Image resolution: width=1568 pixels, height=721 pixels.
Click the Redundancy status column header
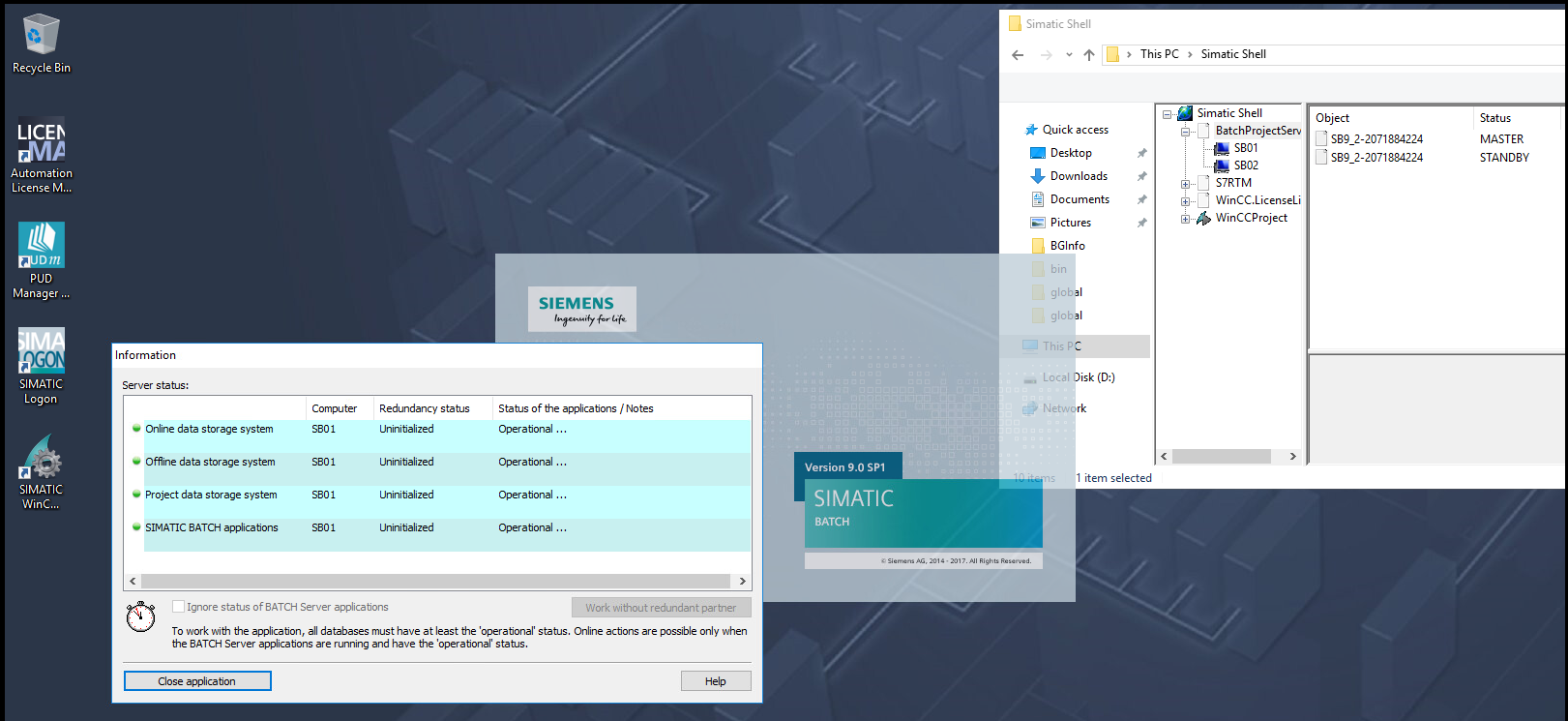click(433, 408)
